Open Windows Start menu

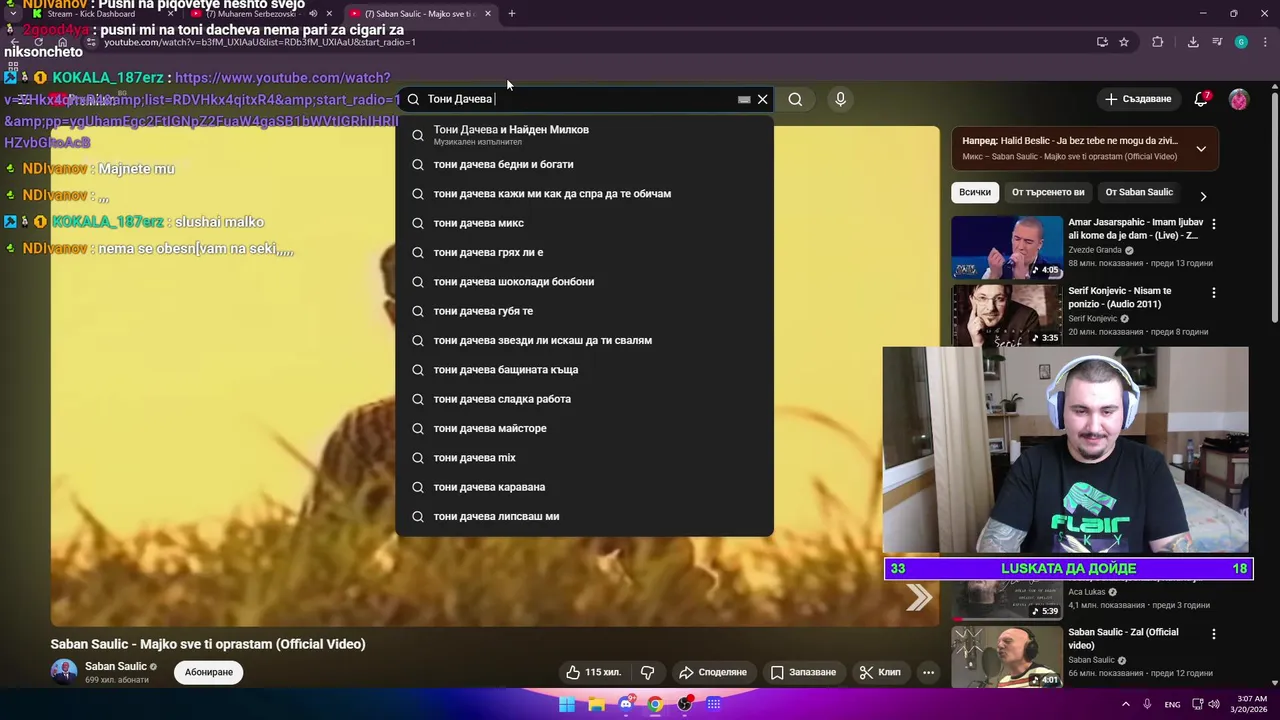point(567,704)
